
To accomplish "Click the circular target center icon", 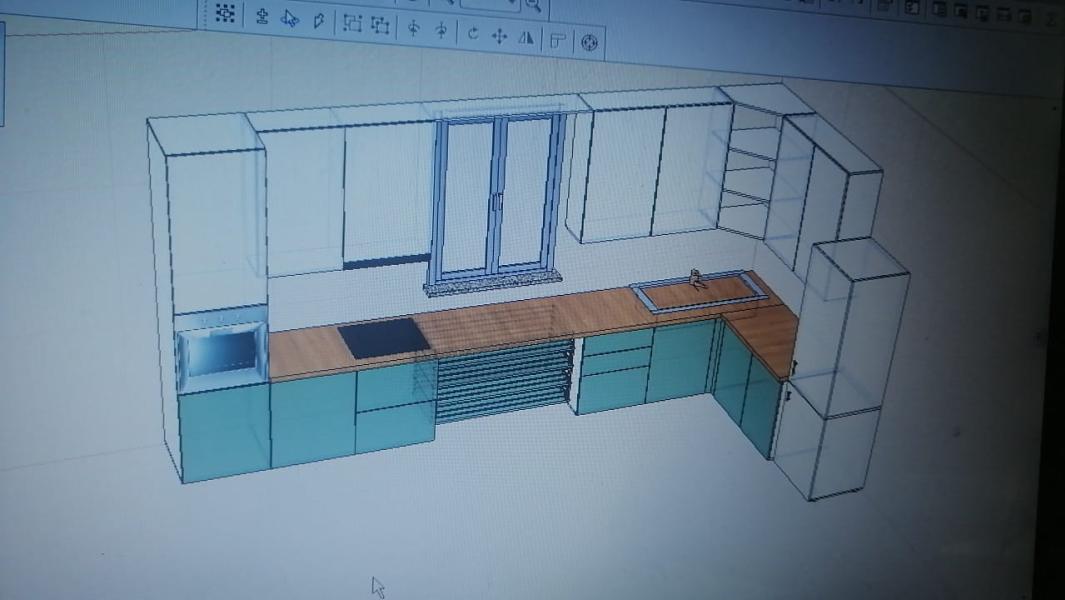I will pos(589,43).
